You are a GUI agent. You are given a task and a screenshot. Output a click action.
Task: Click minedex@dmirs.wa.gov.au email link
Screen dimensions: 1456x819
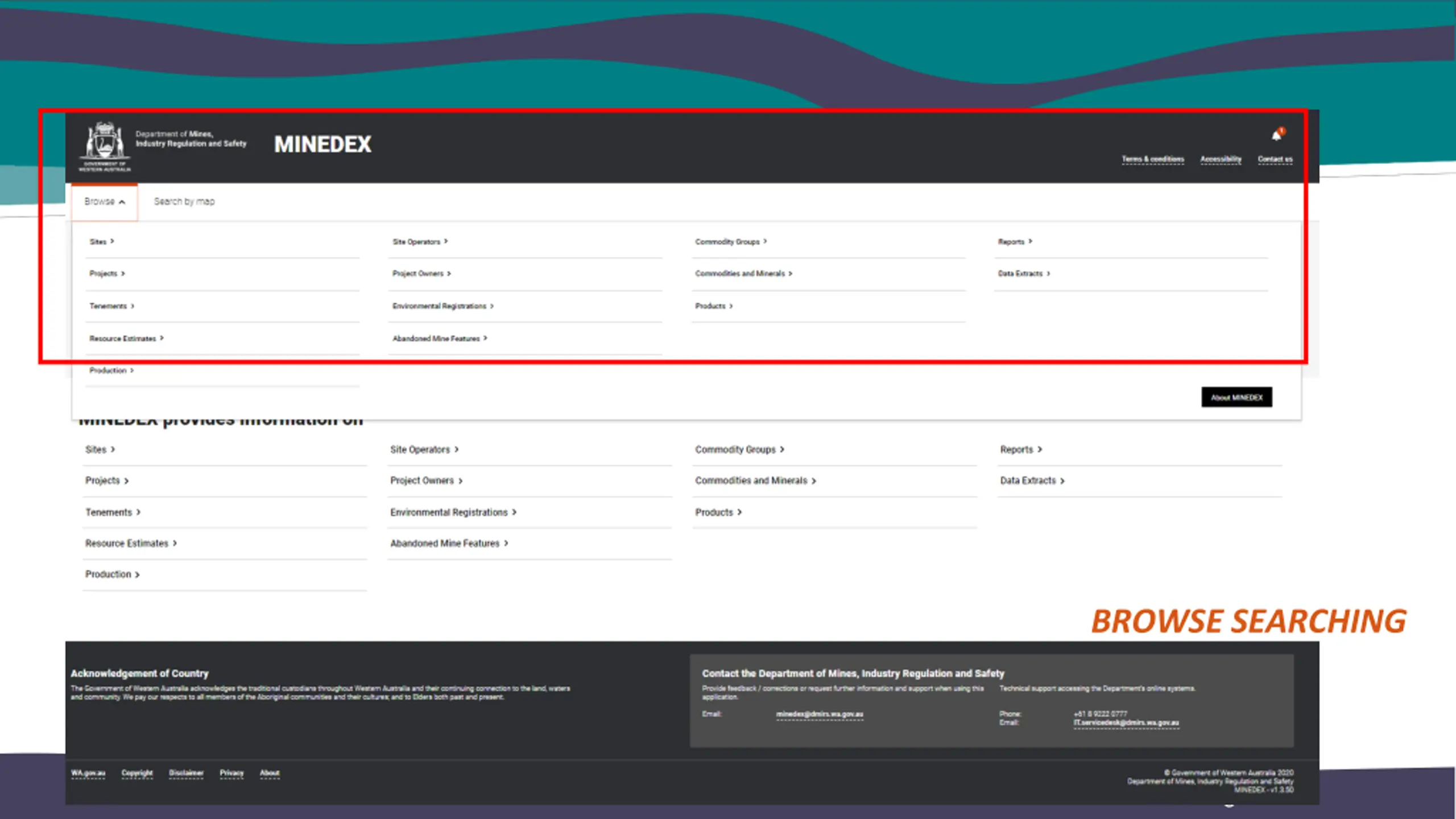820,714
